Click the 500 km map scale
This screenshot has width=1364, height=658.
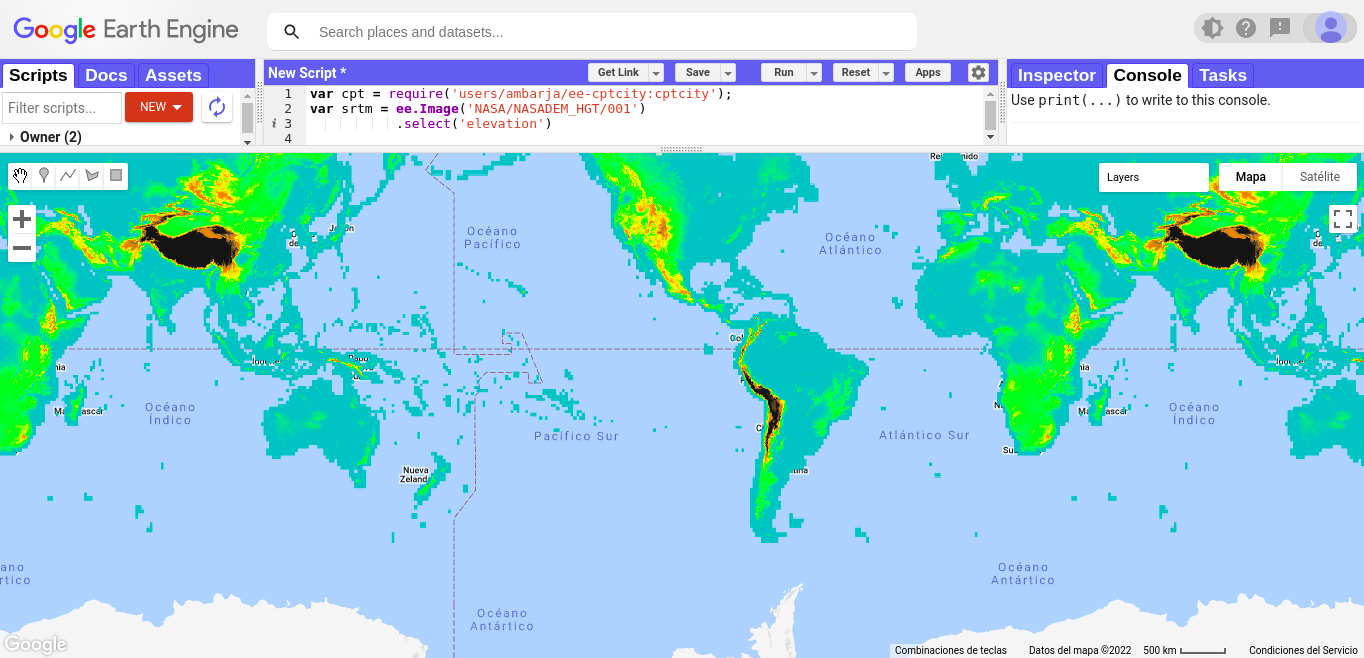point(1184,650)
